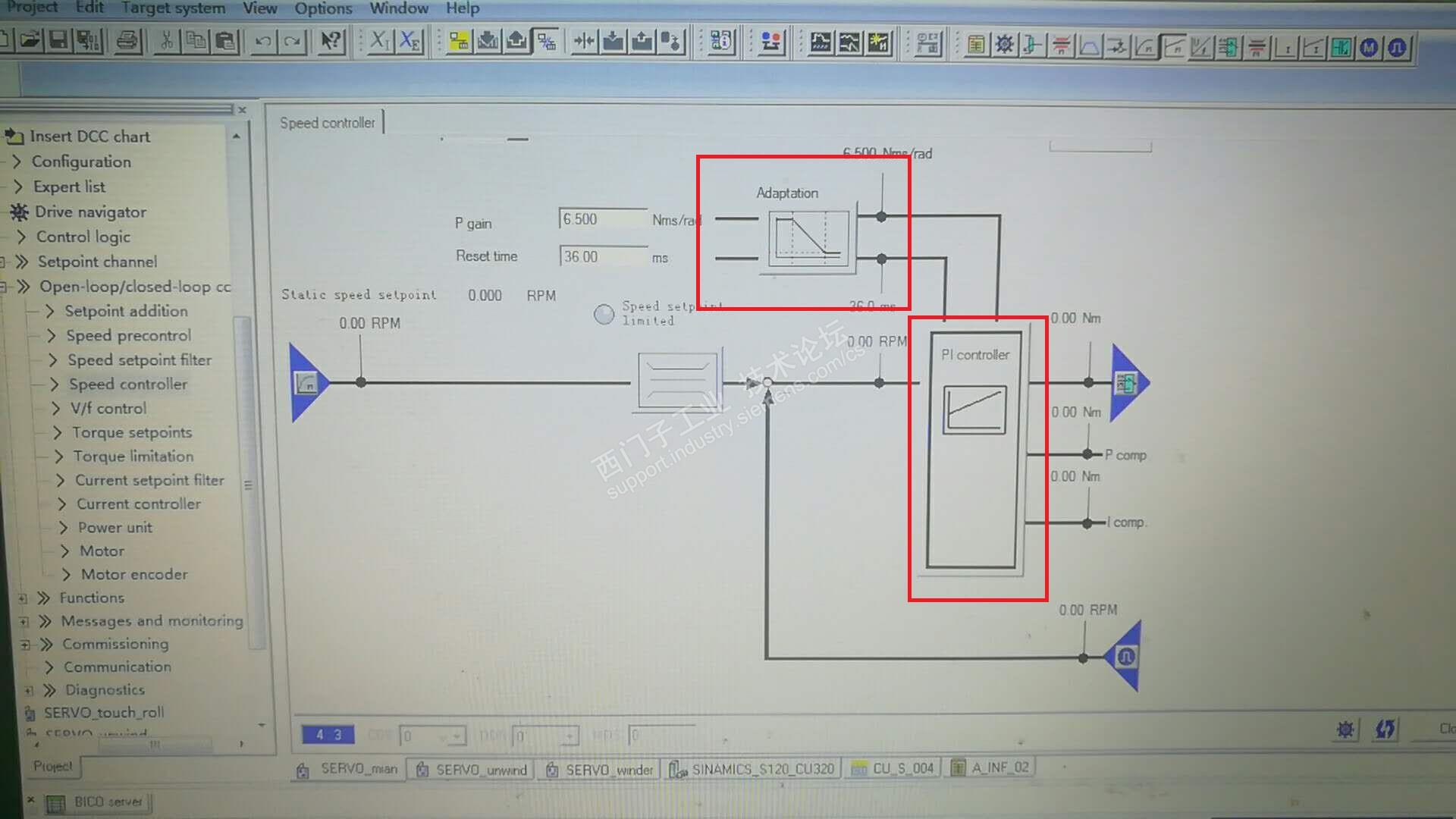1456x819 pixels.
Task: Expand the Functions tree node
Action: (24, 598)
